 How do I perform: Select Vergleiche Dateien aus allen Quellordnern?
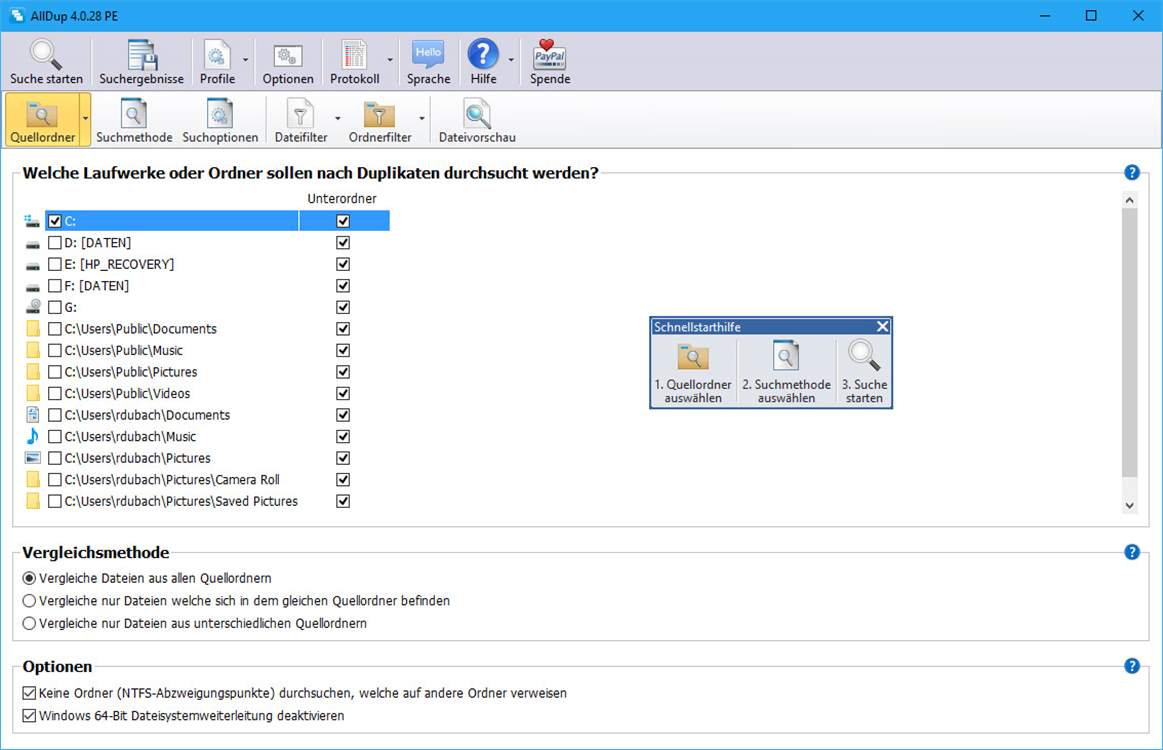(29, 578)
